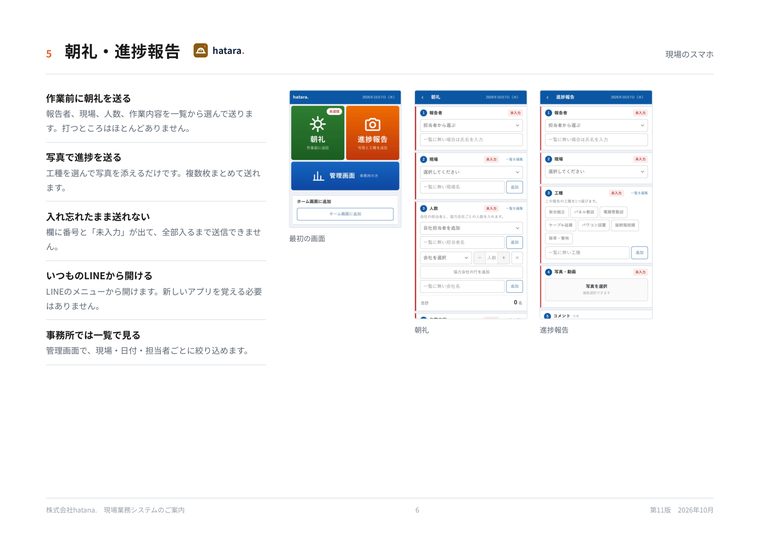Click the 一覧に無い工種 input field
Image resolution: width=760 pixels, height=537 pixels.
point(587,253)
